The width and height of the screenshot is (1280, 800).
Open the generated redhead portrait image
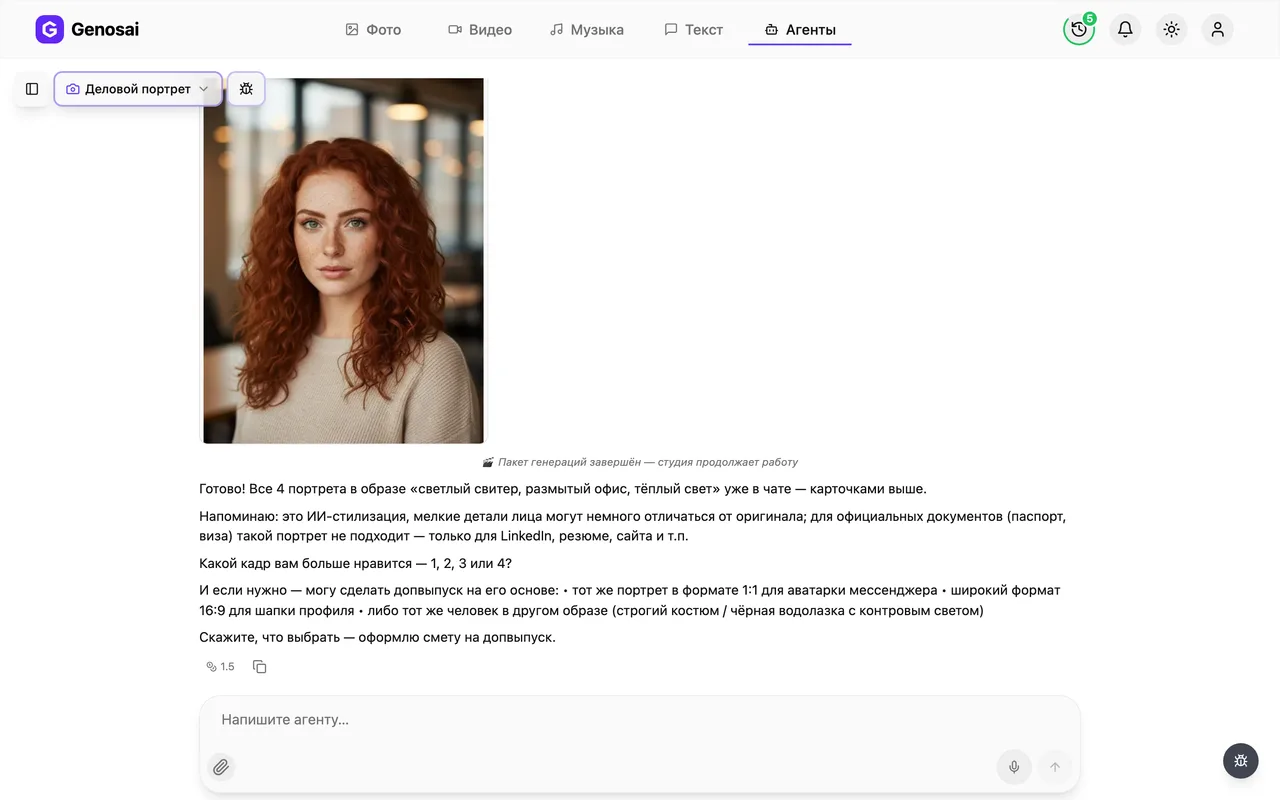click(343, 260)
